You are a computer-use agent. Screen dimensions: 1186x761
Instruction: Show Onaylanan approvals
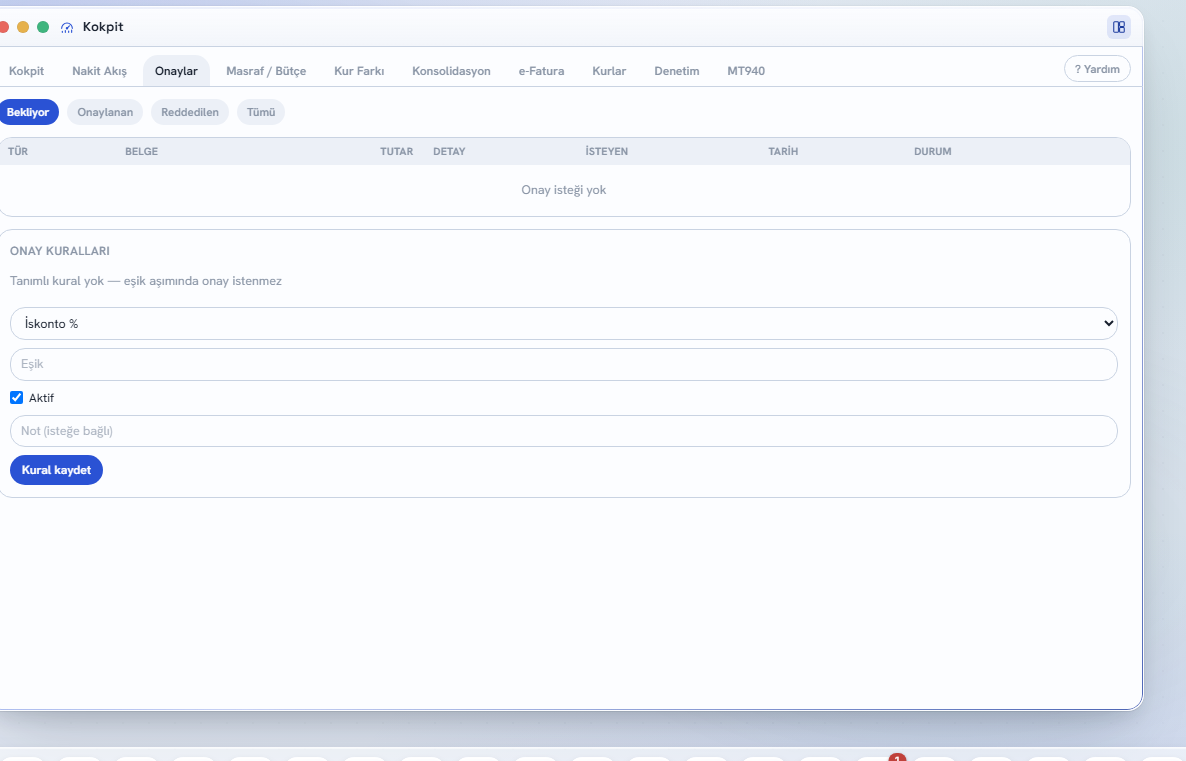tap(105, 112)
